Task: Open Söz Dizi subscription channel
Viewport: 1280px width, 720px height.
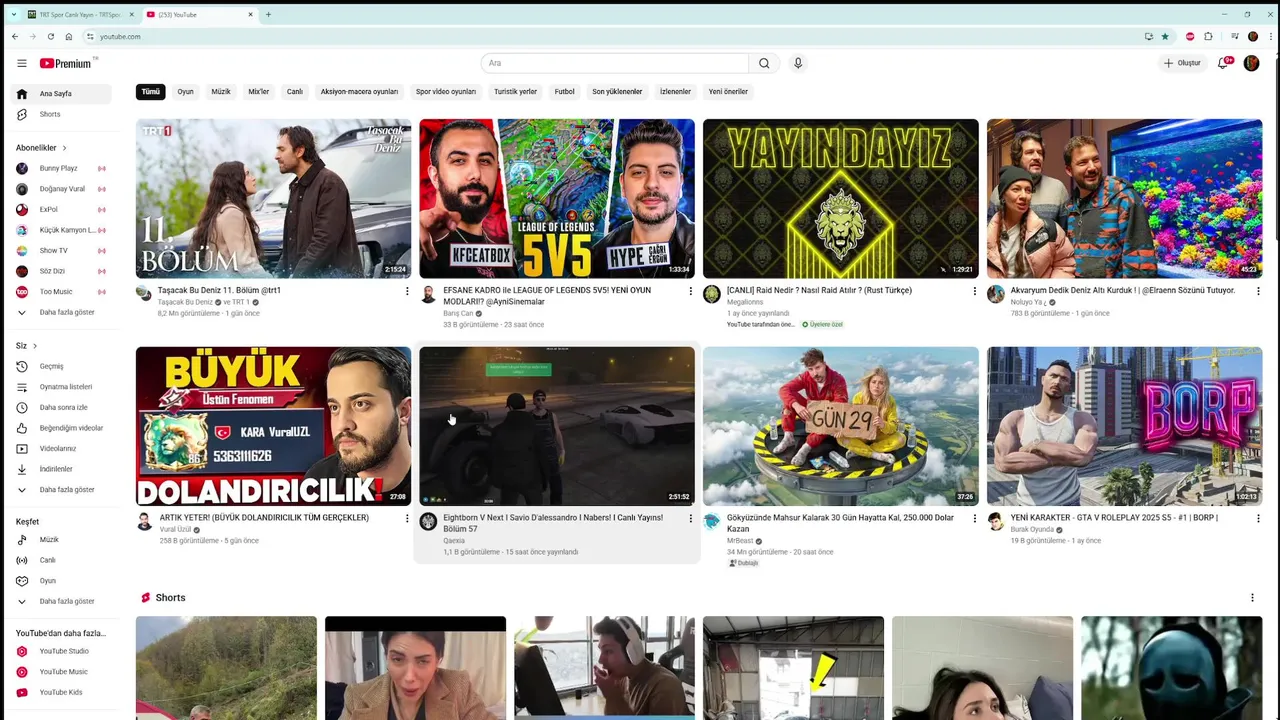Action: 61,271
